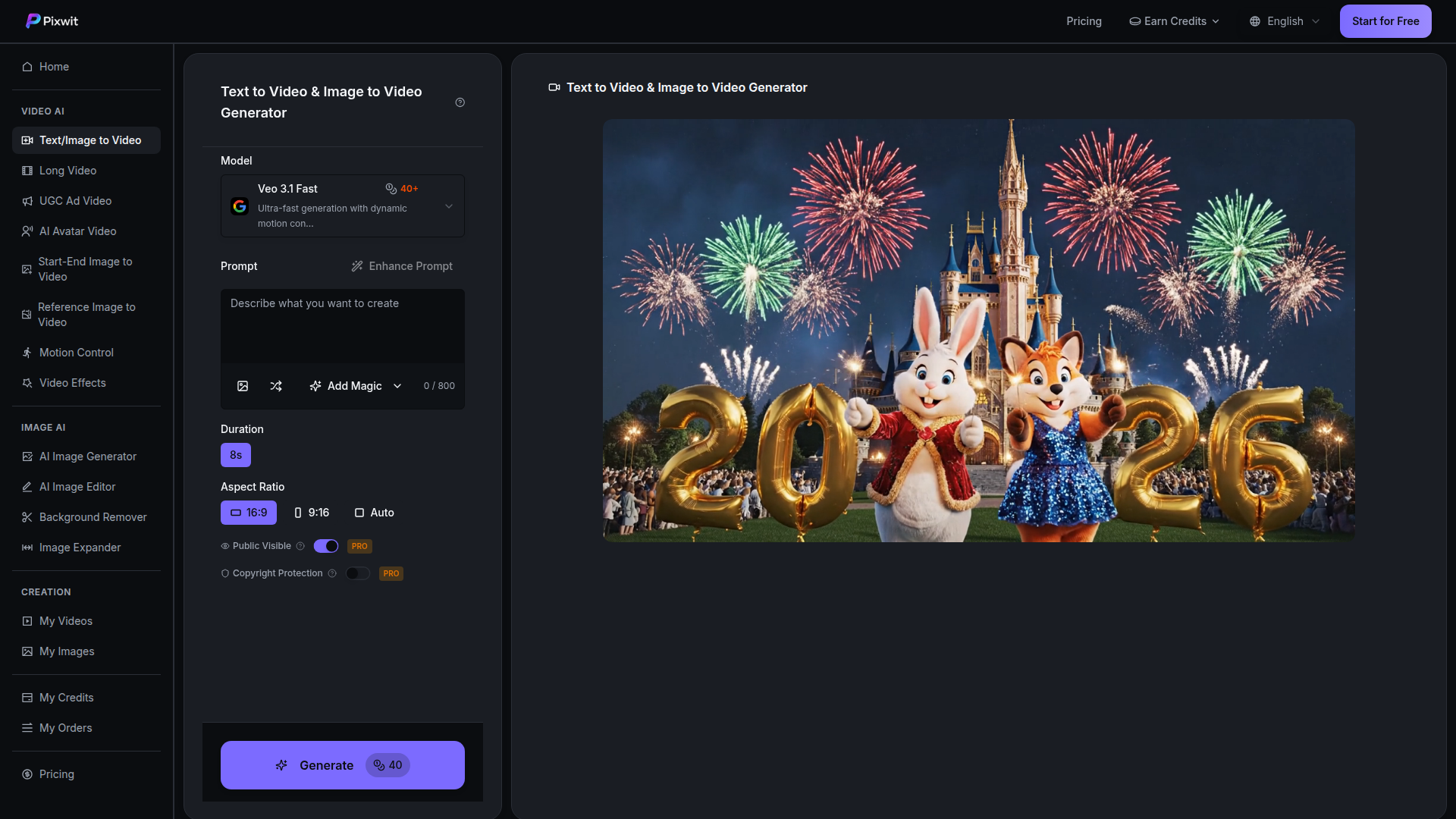Image resolution: width=1456 pixels, height=819 pixels.
Task: Open the English language selector
Action: point(1285,21)
